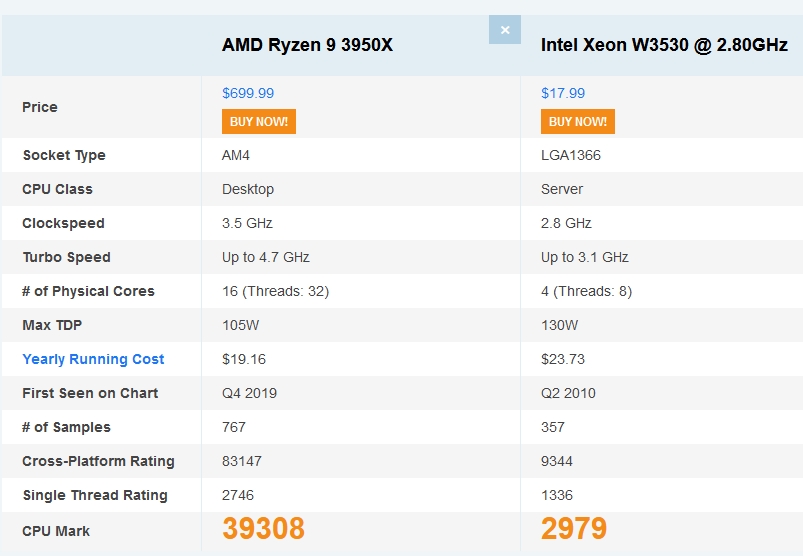Click the 4 (Threads: 8) value
The image size is (803, 556).
tap(586, 291)
